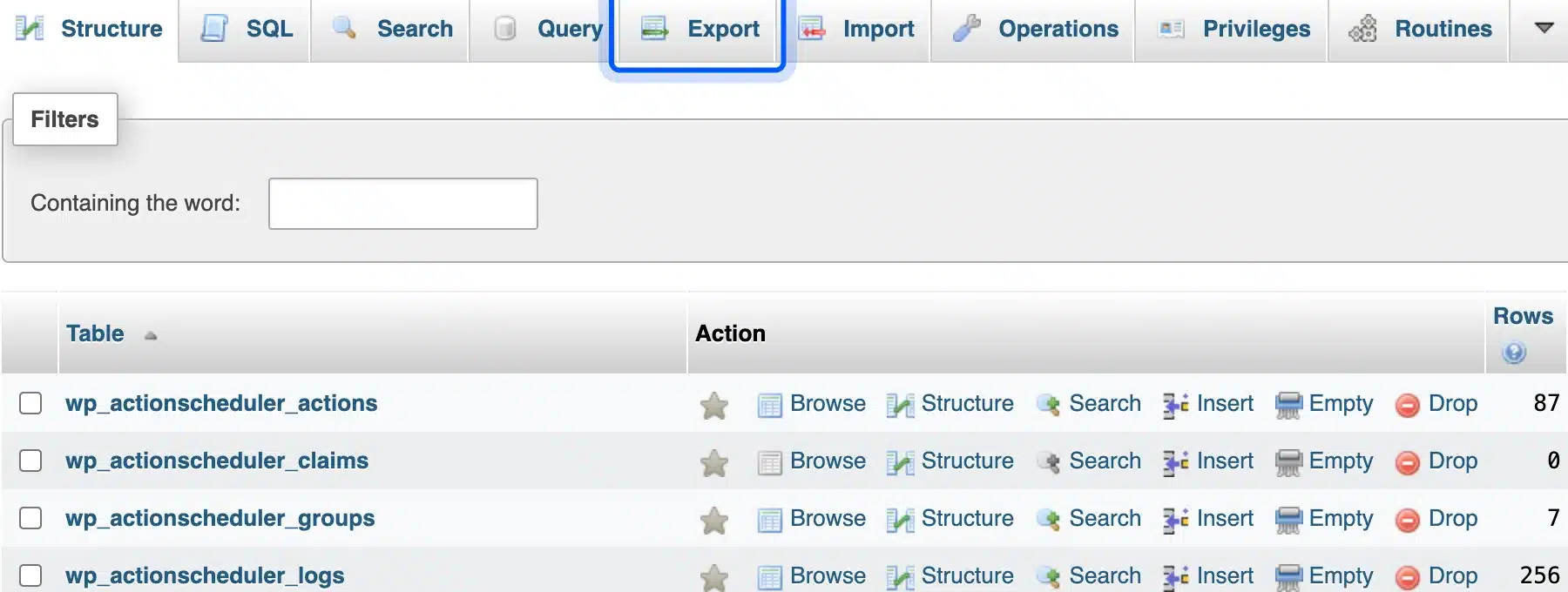
Task: Click Structure icon for wp_actionscheduler_groups row
Action: [900, 521]
